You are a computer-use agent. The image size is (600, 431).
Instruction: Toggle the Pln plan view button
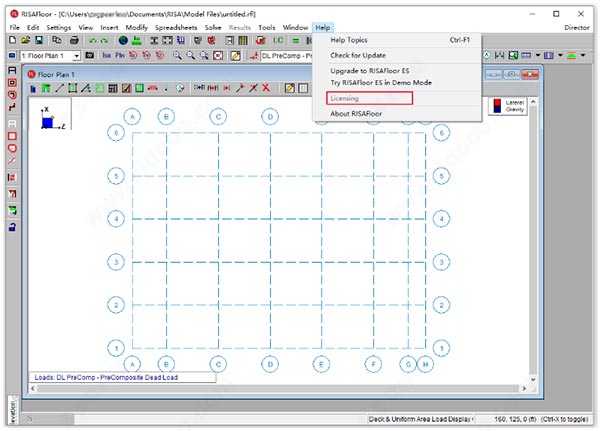[x=120, y=56]
